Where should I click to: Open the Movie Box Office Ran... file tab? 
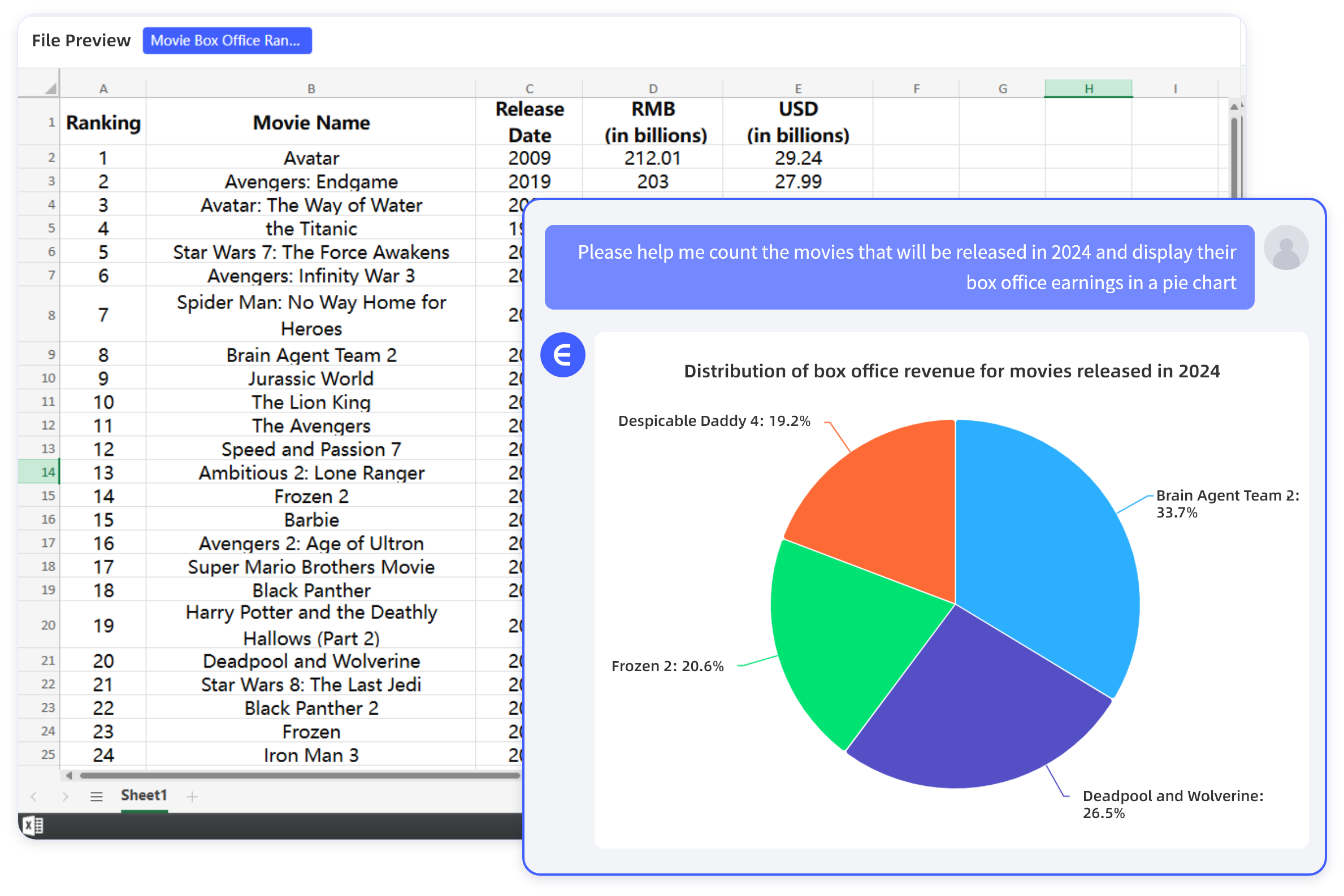227,41
